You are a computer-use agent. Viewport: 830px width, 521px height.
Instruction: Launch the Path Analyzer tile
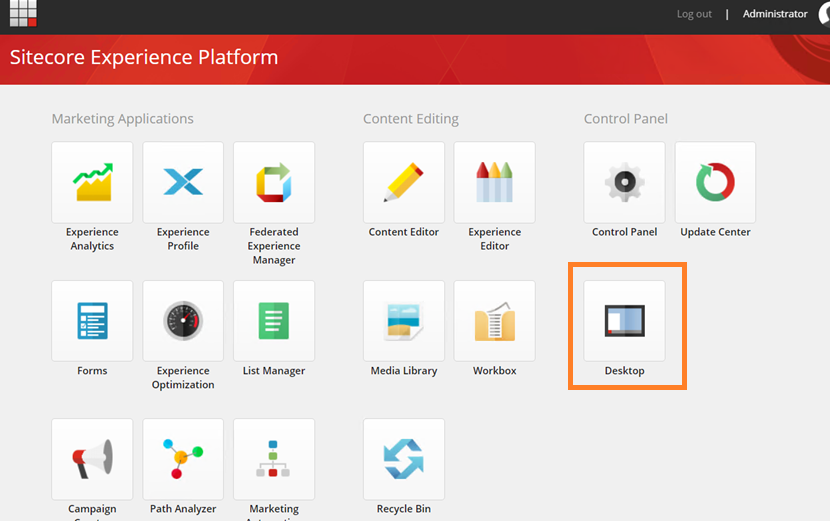pyautogui.click(x=183, y=459)
